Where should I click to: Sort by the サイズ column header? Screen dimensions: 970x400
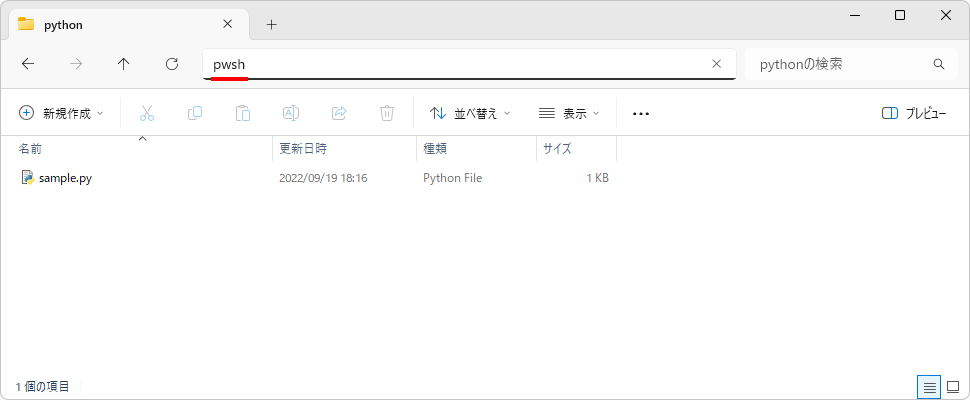[577, 149]
